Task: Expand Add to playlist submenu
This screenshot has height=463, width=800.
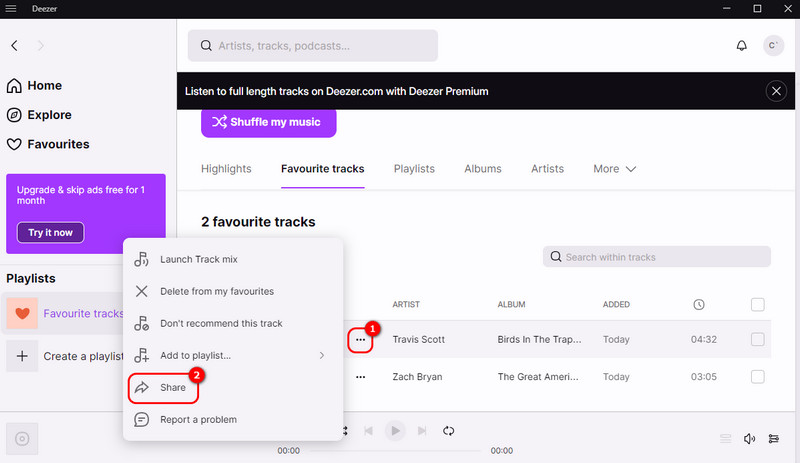Action: (232, 355)
